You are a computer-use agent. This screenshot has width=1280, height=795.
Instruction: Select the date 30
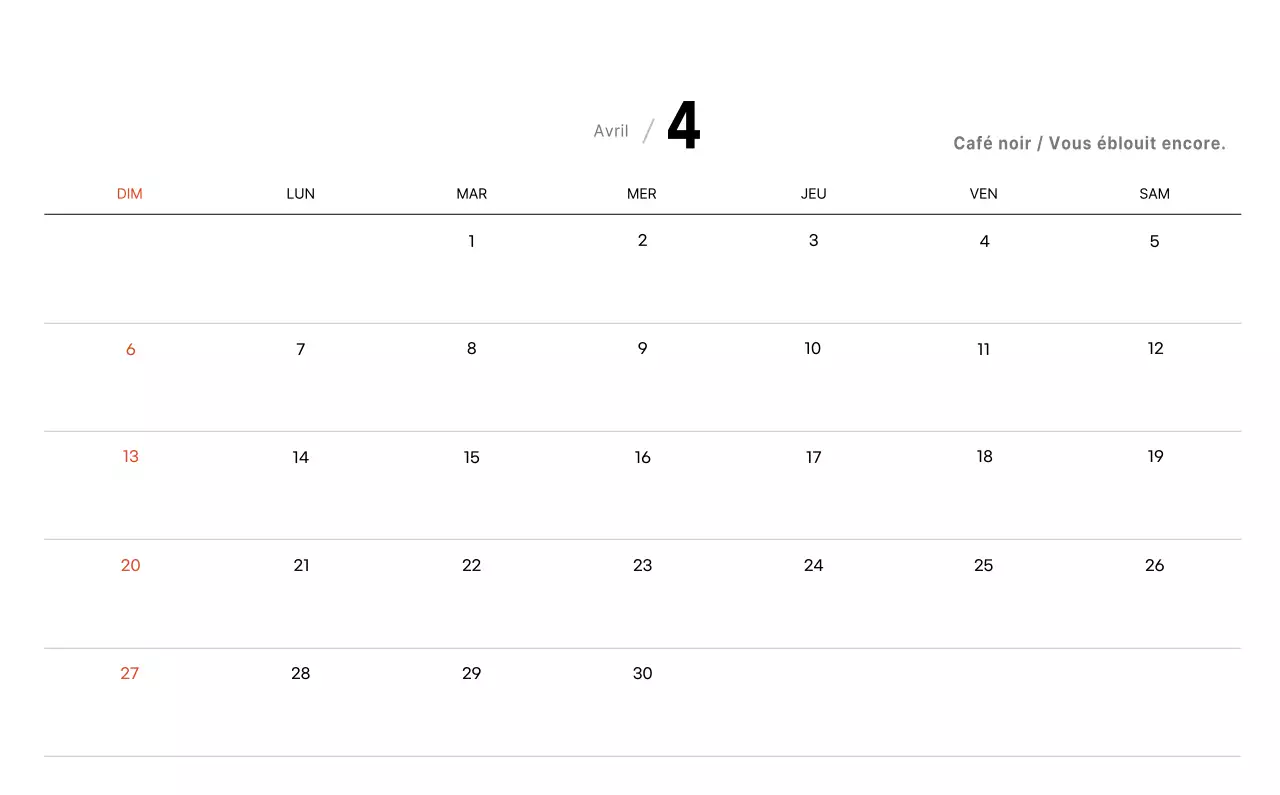pyautogui.click(x=642, y=674)
